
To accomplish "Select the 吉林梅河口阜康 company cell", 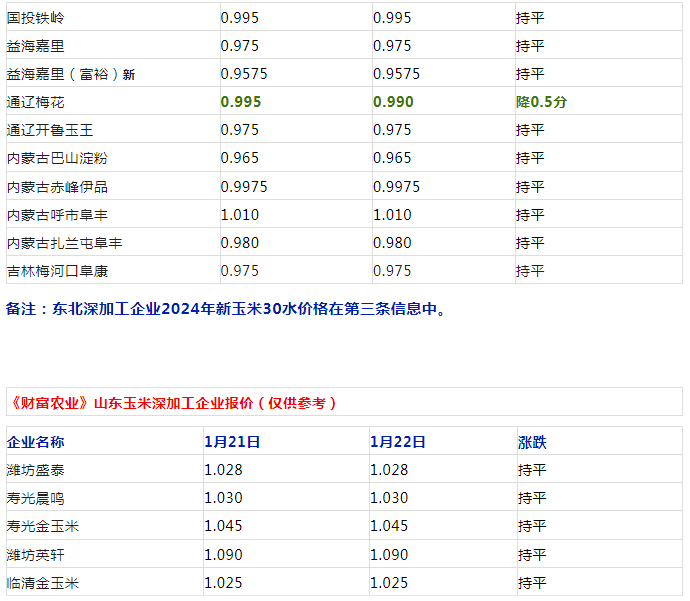I will [56, 271].
